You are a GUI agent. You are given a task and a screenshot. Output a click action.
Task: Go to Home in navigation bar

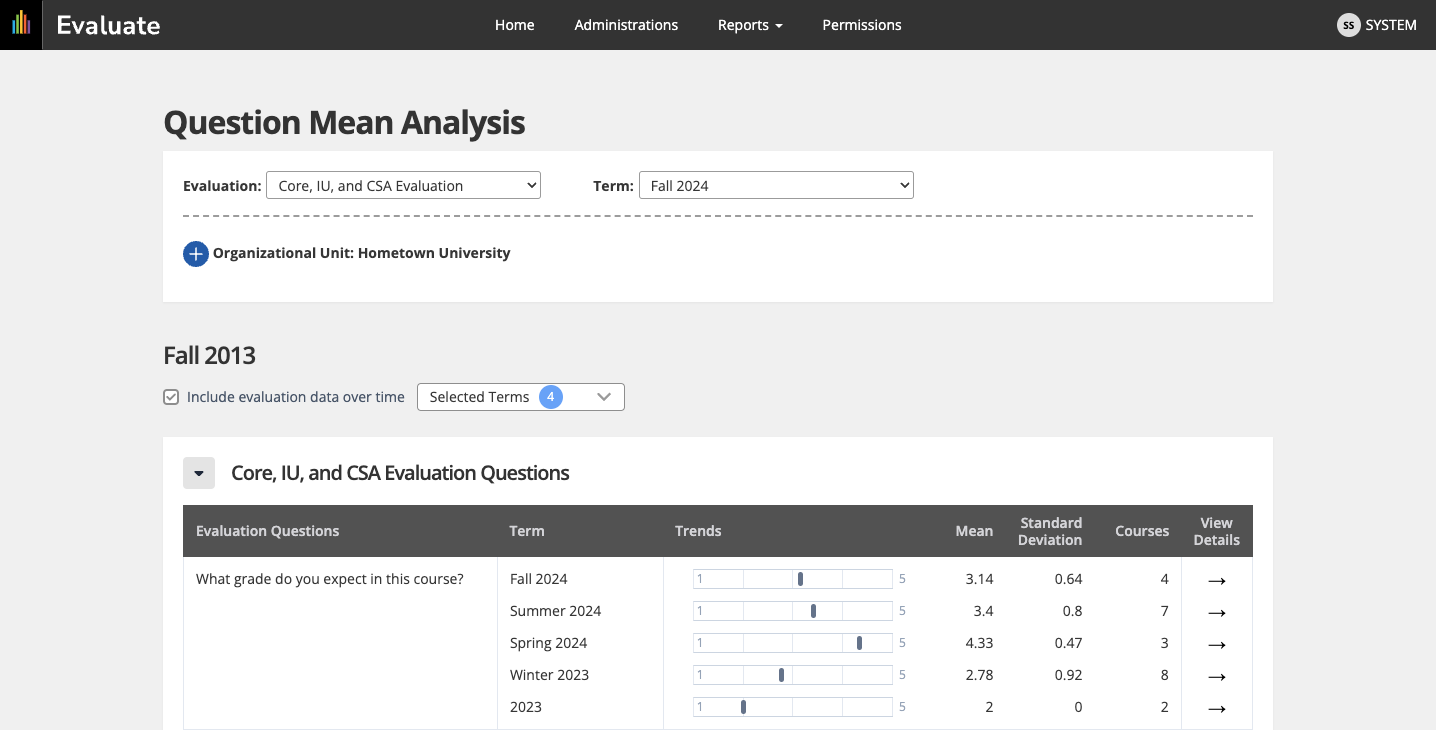(x=514, y=25)
